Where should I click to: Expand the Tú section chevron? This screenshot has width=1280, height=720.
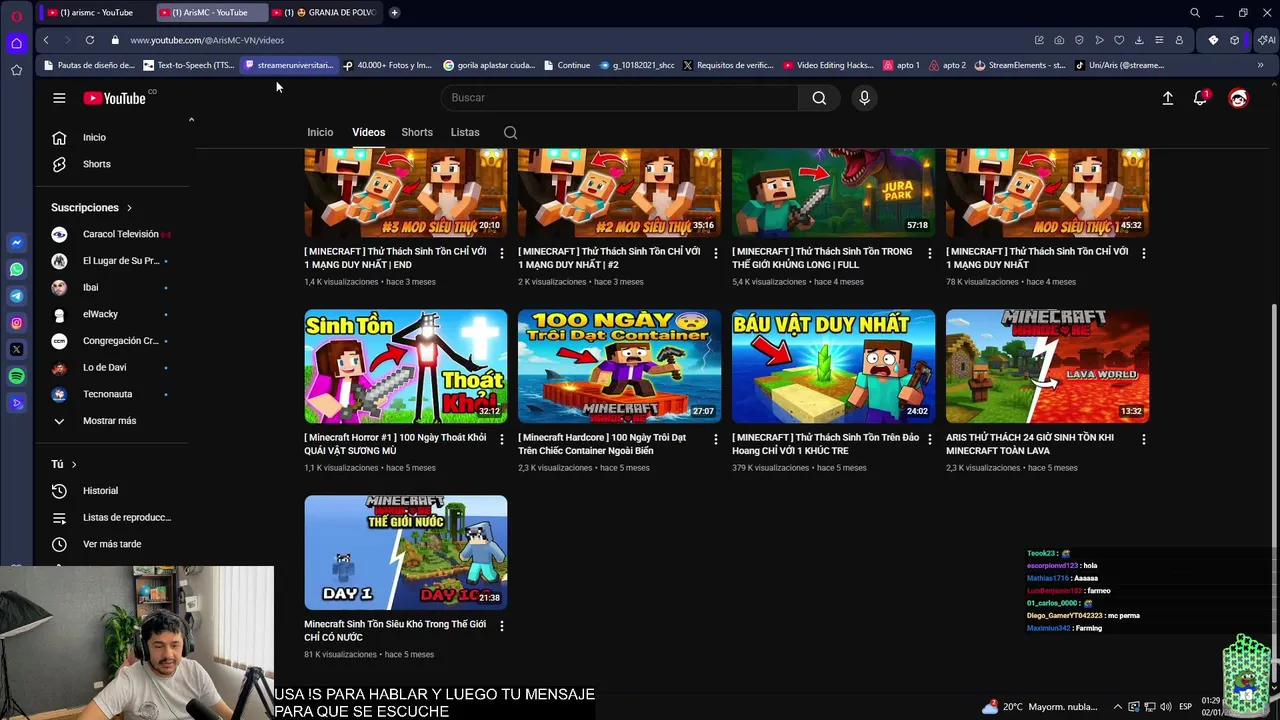74,465
